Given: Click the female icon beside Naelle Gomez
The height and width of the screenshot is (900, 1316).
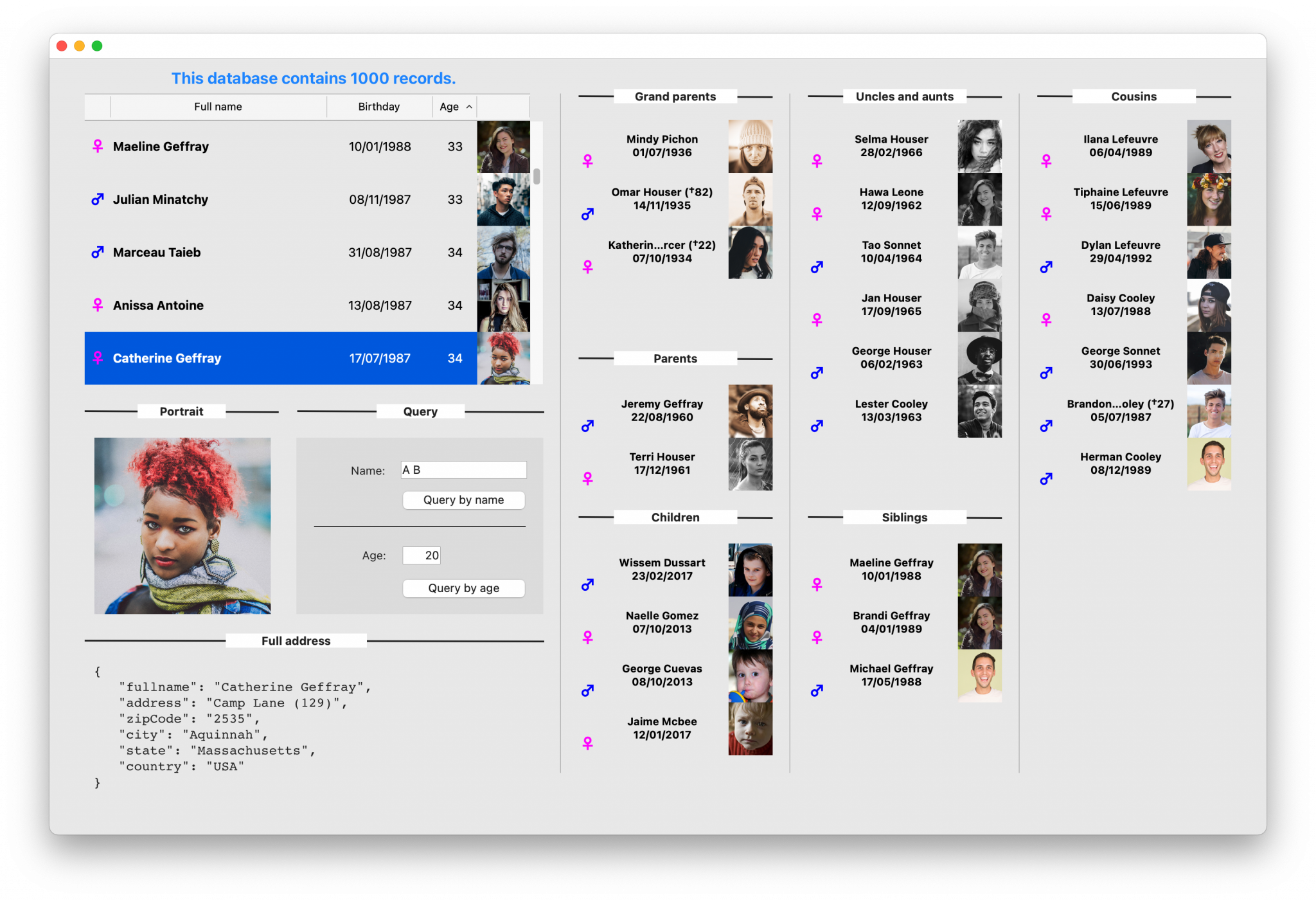Looking at the screenshot, I should pos(587,637).
